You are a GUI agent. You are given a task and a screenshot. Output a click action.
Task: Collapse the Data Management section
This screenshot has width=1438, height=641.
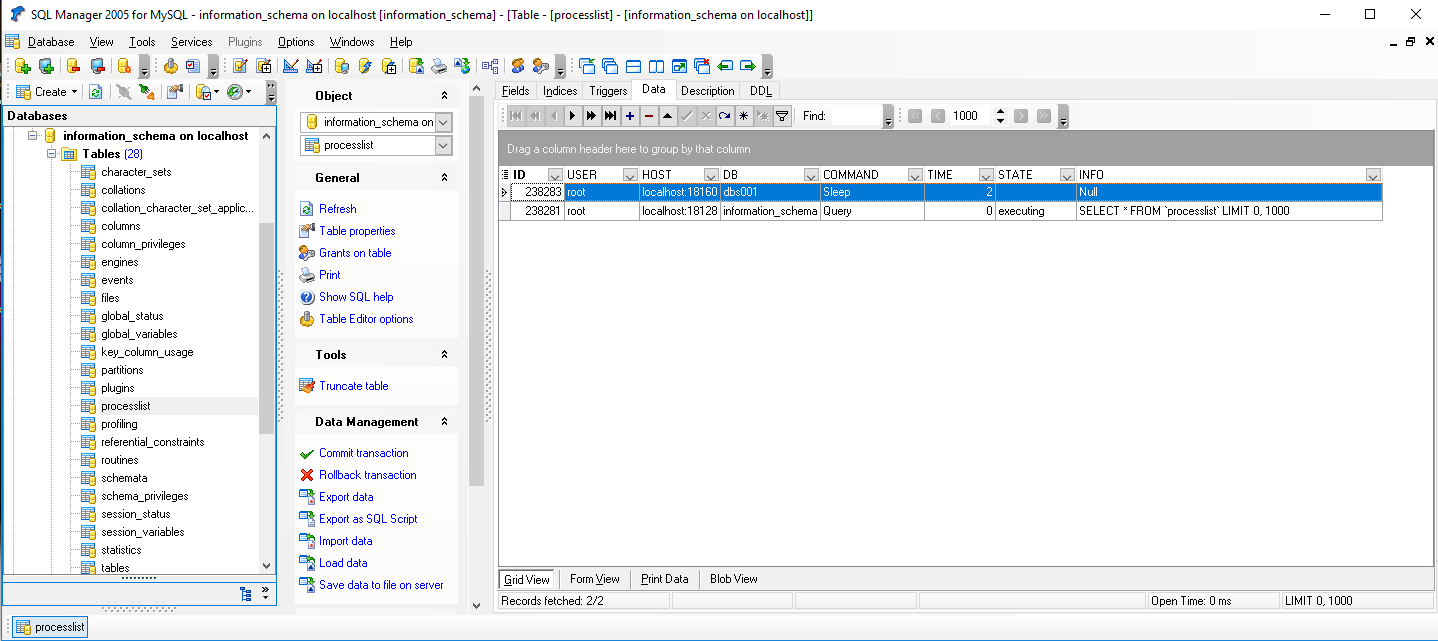(445, 422)
